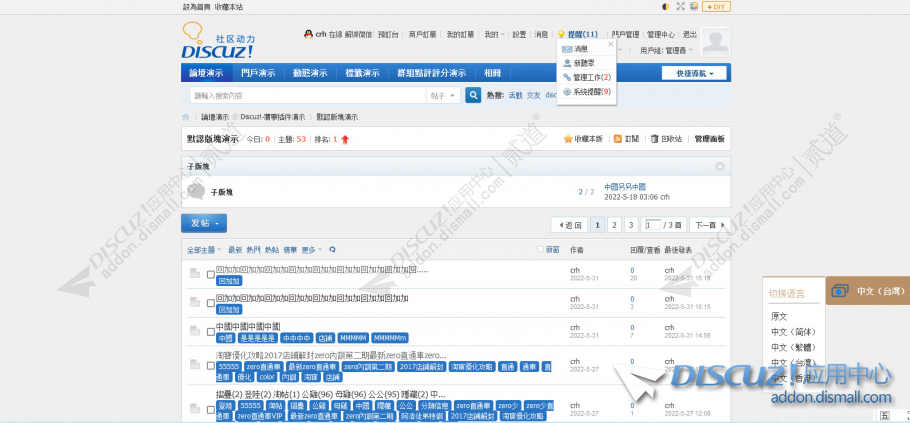Open the 發帖 dropdown button
Screen dimensions: 910x423
(204, 223)
